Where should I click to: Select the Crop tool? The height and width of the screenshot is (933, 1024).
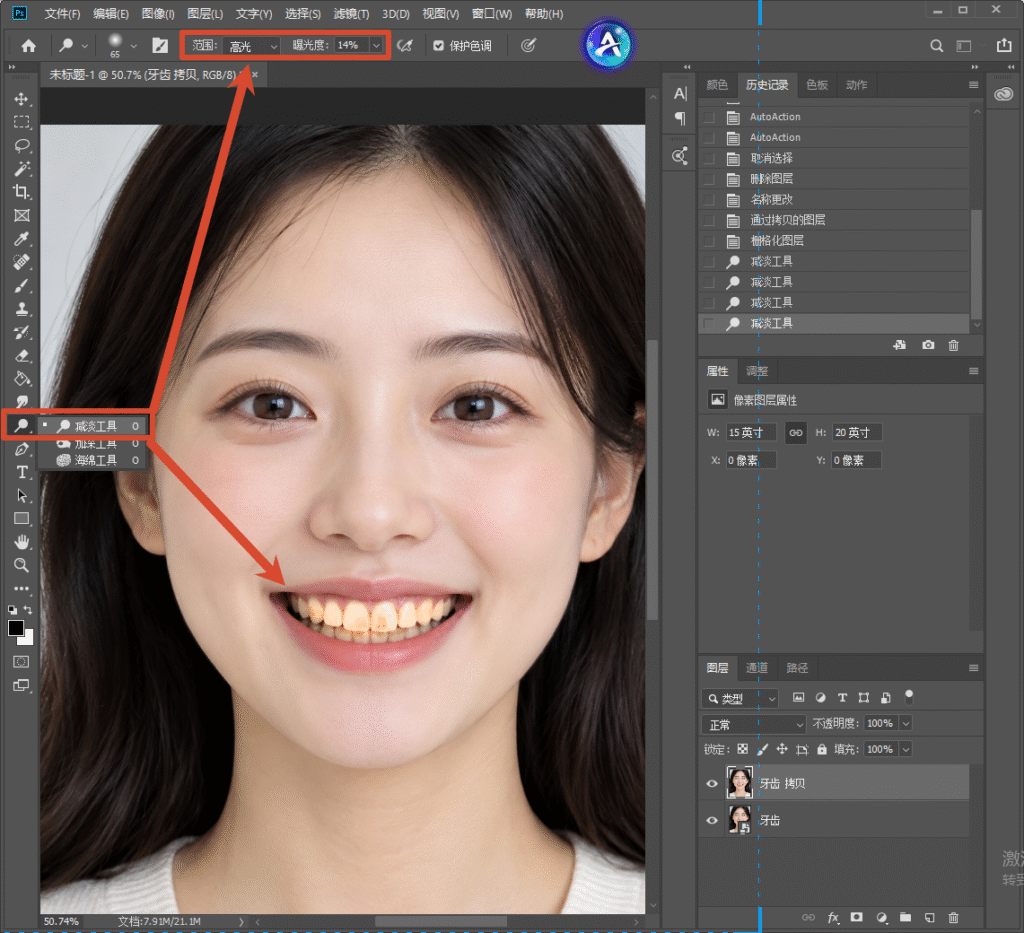[x=22, y=192]
